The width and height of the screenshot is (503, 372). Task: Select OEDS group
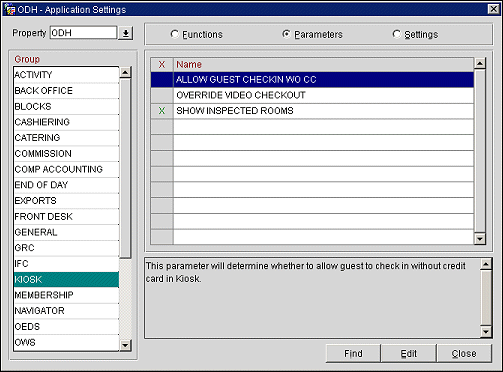[x=66, y=326]
